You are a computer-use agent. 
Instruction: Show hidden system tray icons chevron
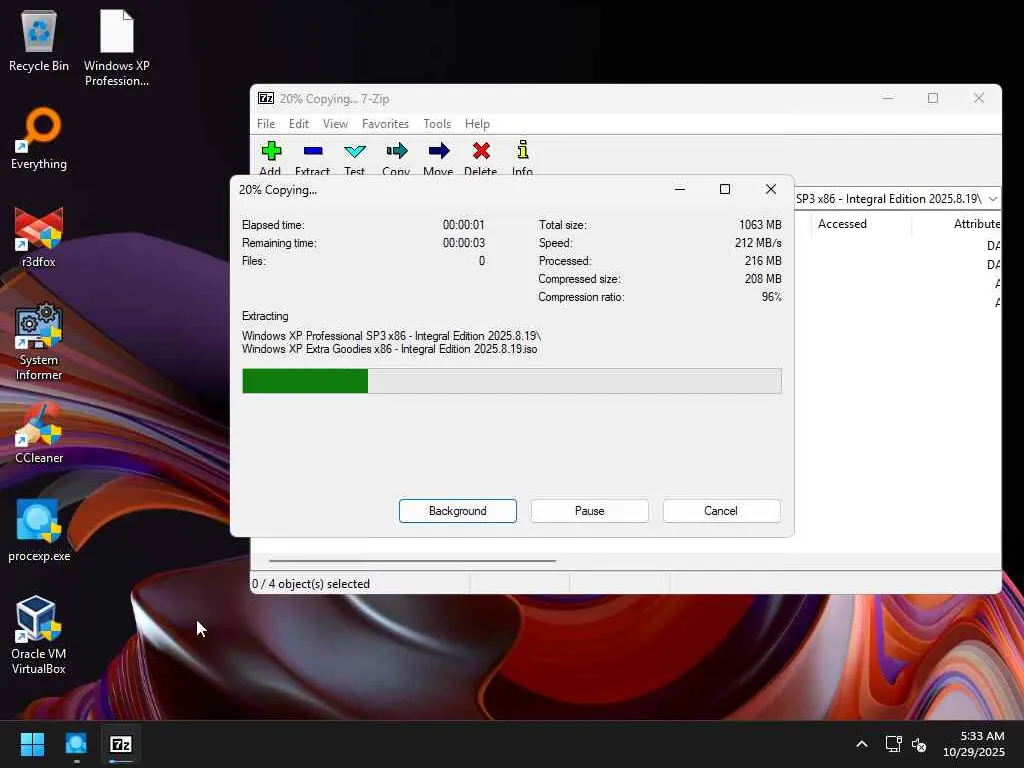(x=861, y=744)
